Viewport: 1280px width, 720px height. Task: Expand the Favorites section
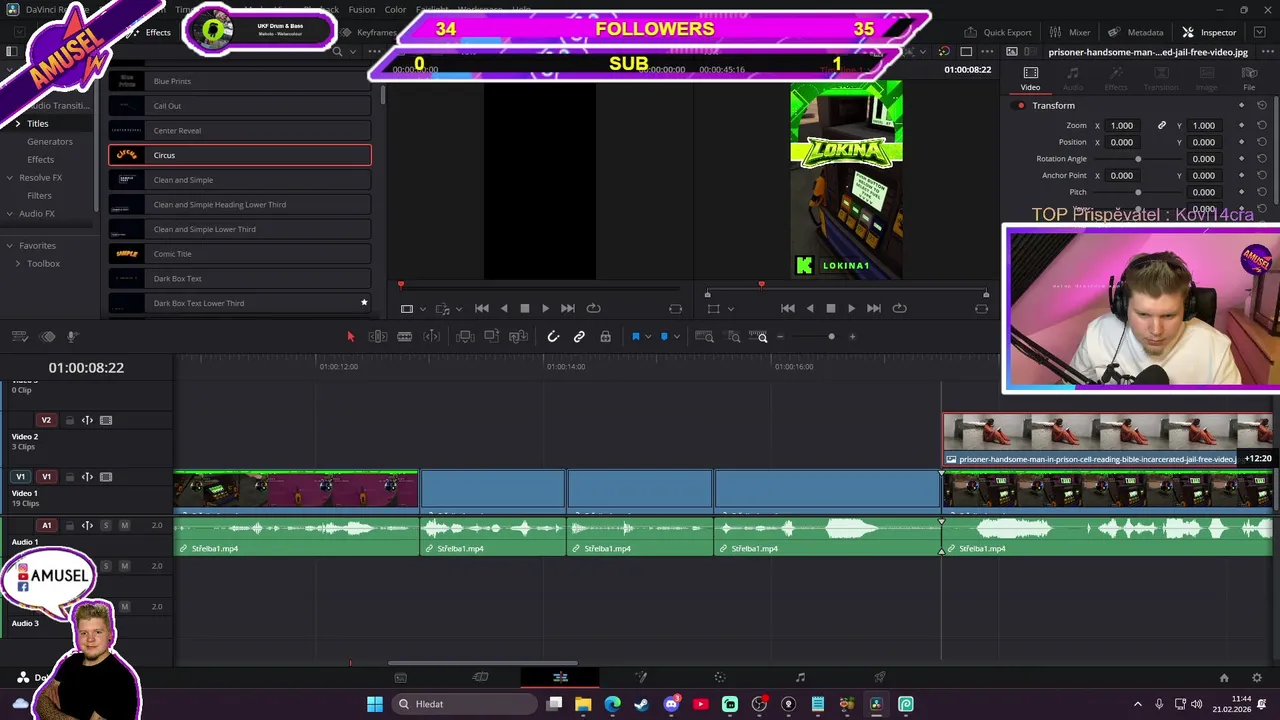click(x=9, y=245)
